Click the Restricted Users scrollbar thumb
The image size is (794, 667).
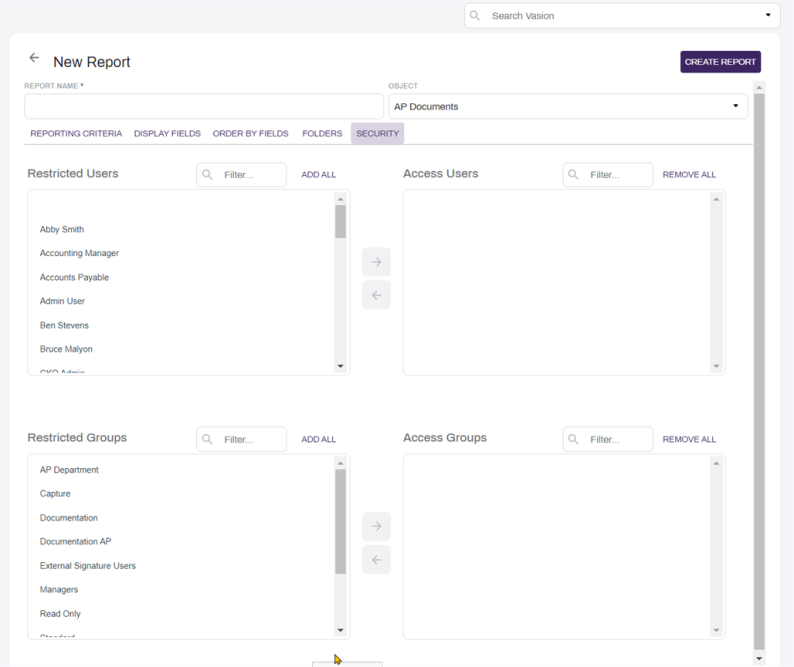(340, 221)
